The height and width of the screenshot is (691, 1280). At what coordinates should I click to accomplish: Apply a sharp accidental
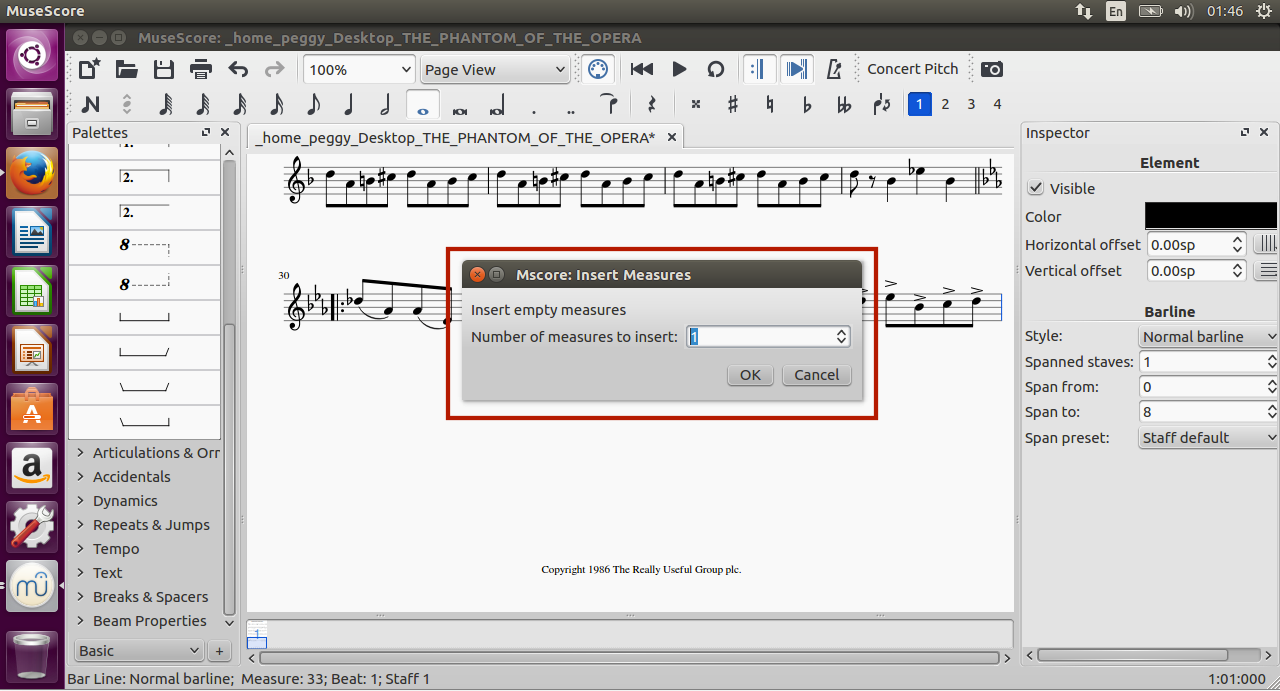(733, 104)
